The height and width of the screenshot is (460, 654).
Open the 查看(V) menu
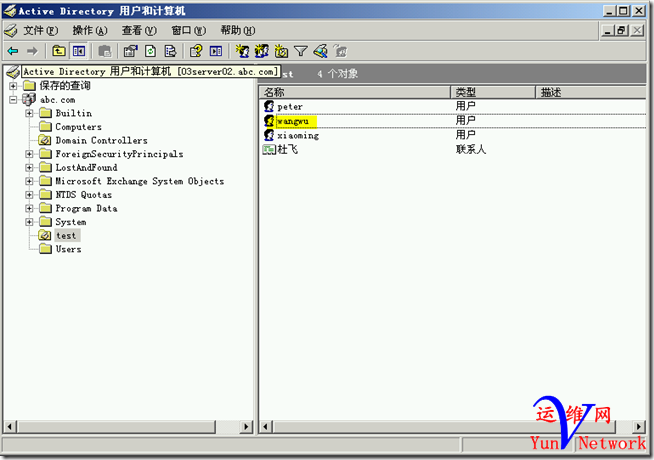139,30
